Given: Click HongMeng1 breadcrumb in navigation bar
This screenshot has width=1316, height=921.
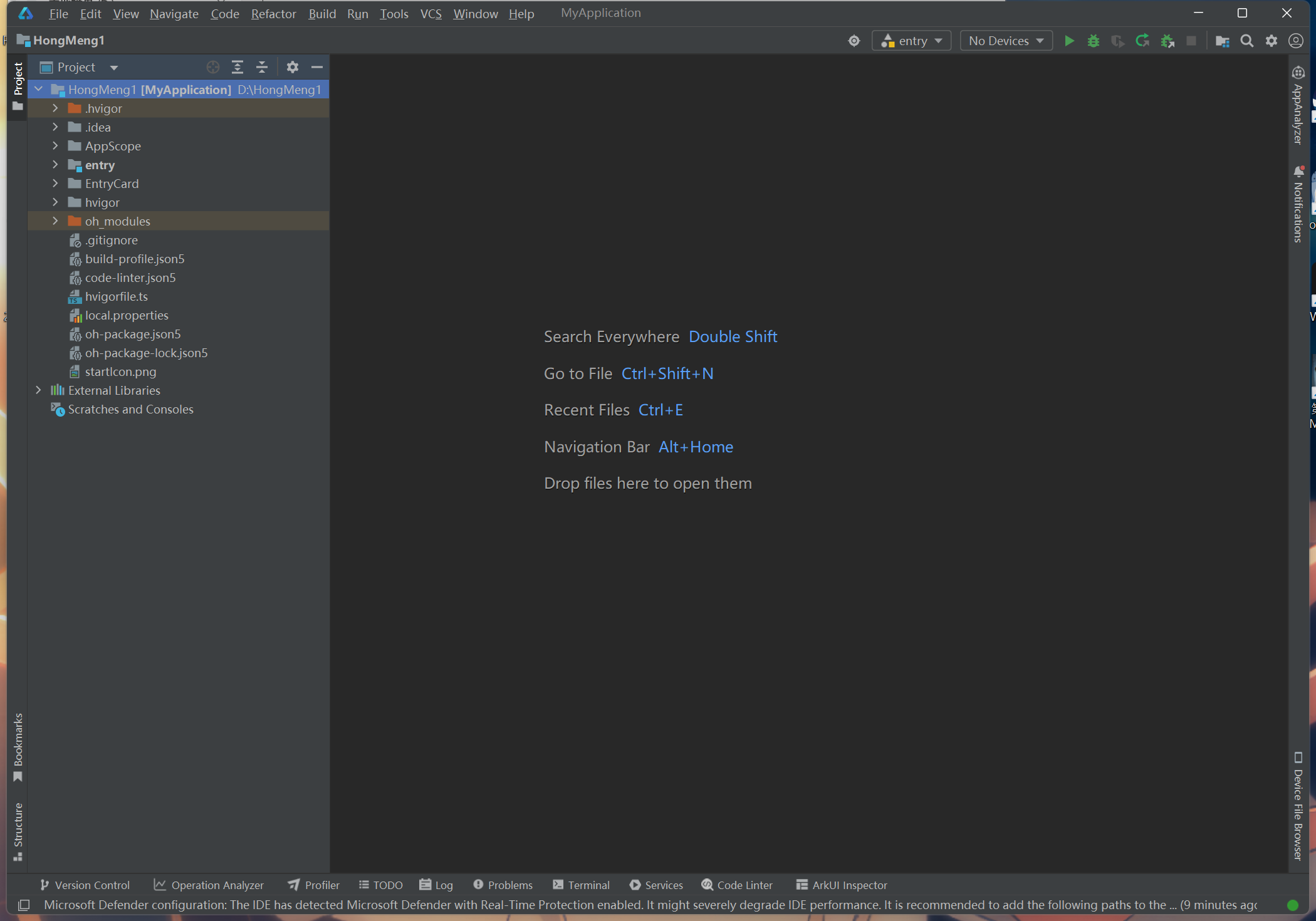Looking at the screenshot, I should tap(61, 41).
